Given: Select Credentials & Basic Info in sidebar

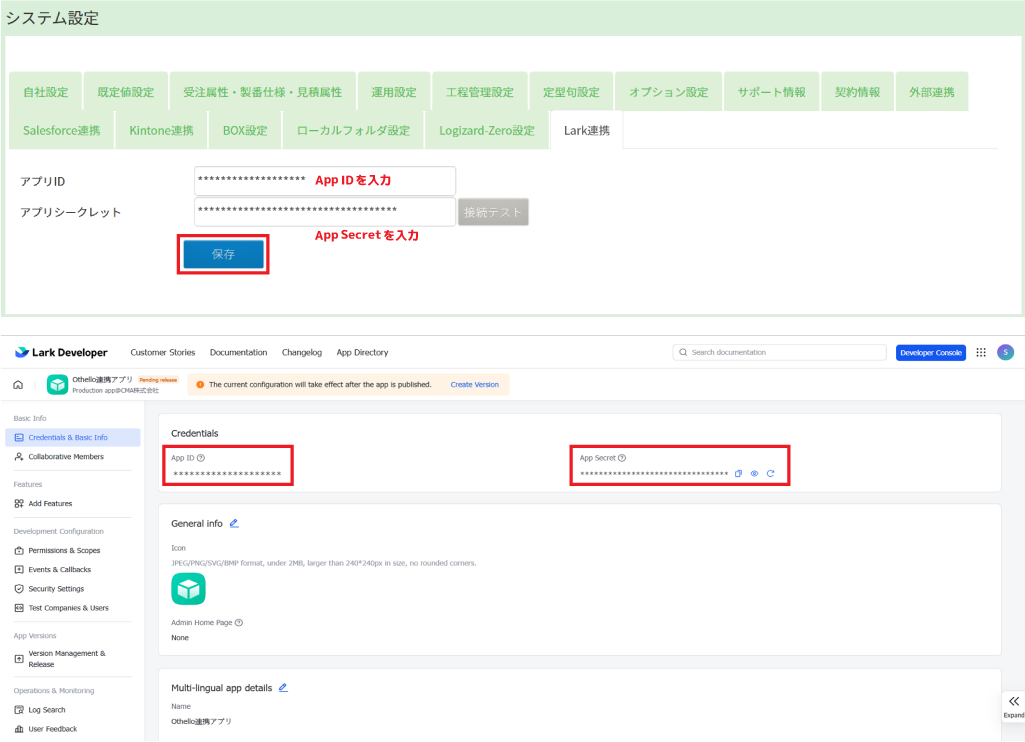Looking at the screenshot, I should tap(73, 437).
